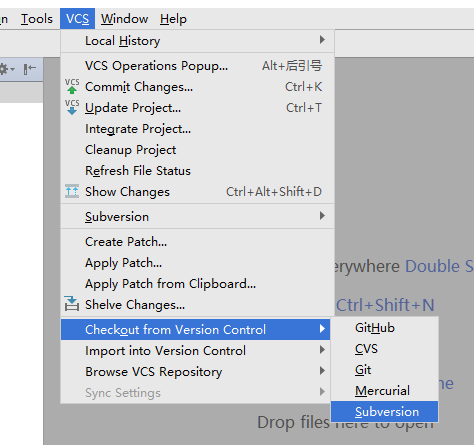
Task: Open the gear settings icon in panel
Action: [x=5, y=69]
